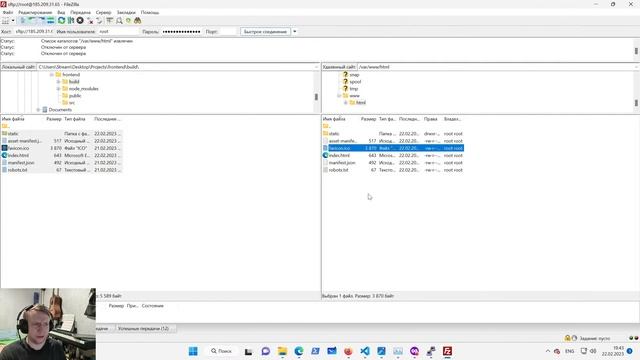The width and height of the screenshot is (640, 360).
Task: Open the Передача menu
Action: click(80, 12)
